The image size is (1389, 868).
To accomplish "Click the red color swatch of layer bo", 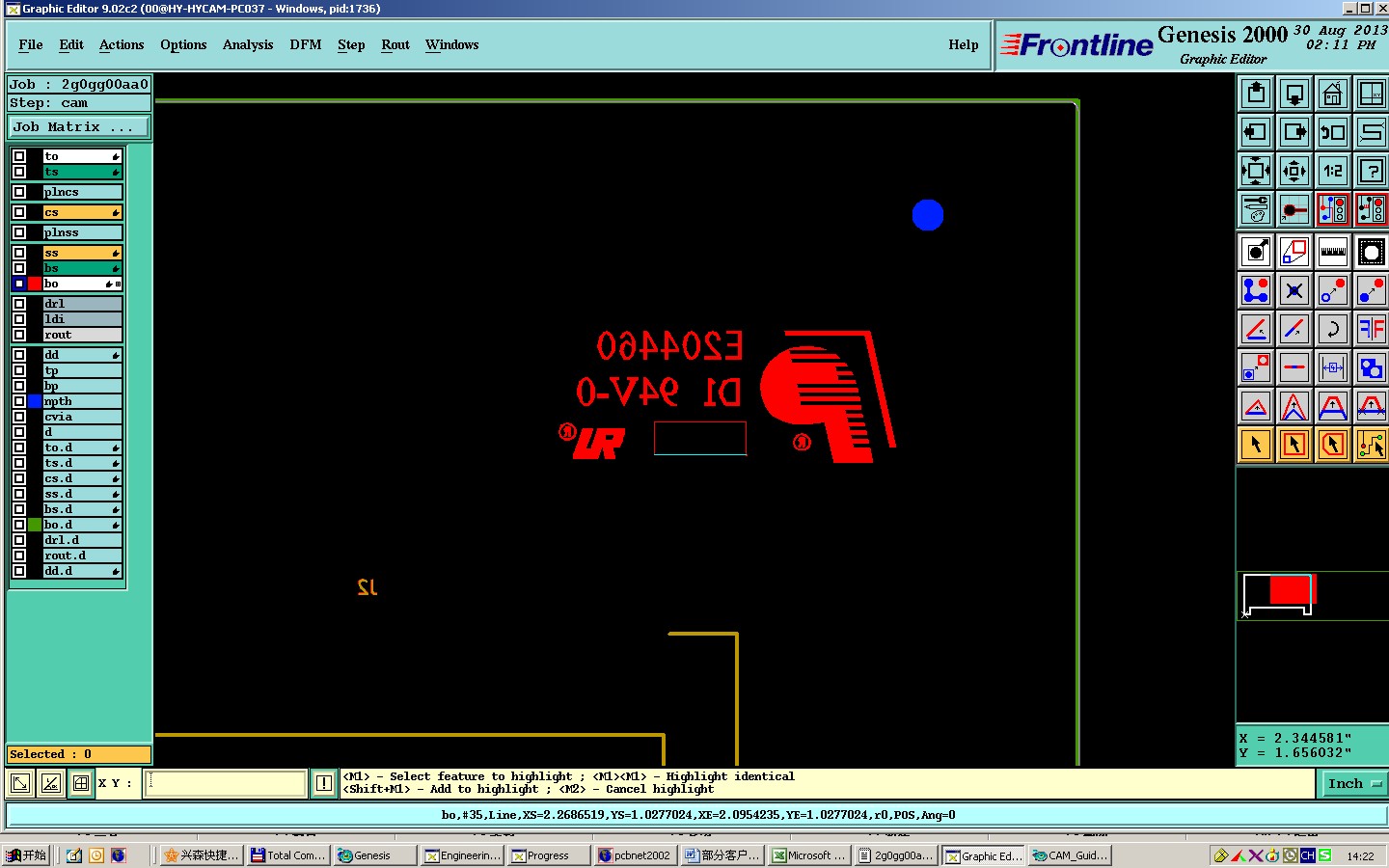I will click(x=35, y=284).
